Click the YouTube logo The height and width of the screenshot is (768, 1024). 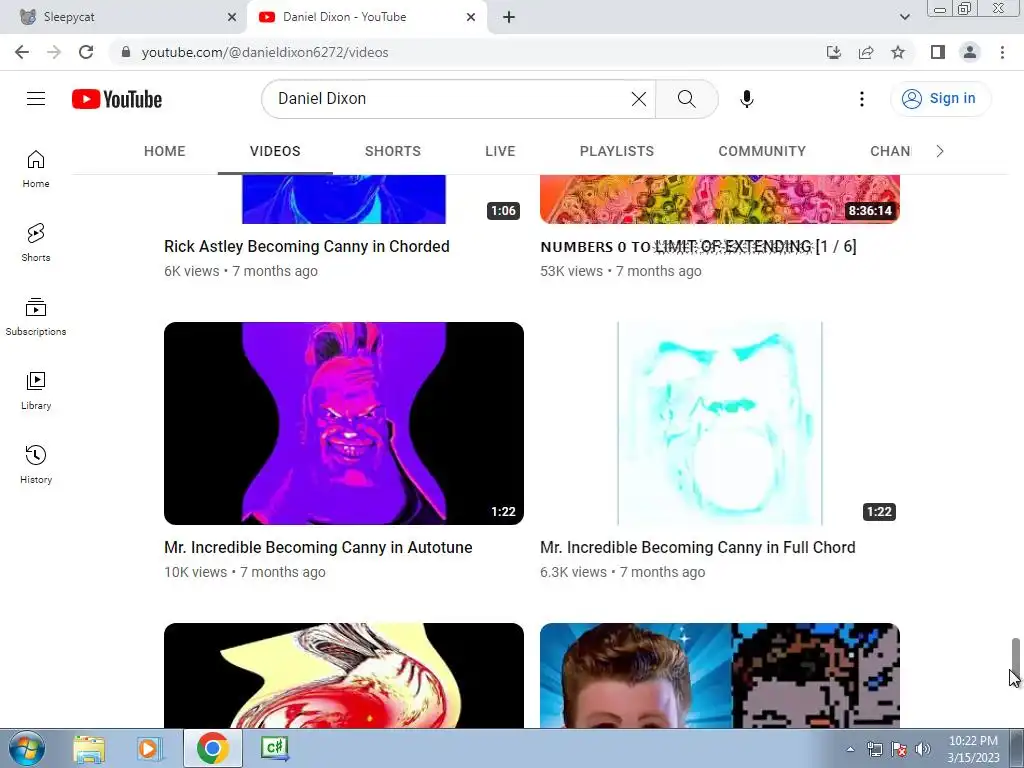coord(117,99)
